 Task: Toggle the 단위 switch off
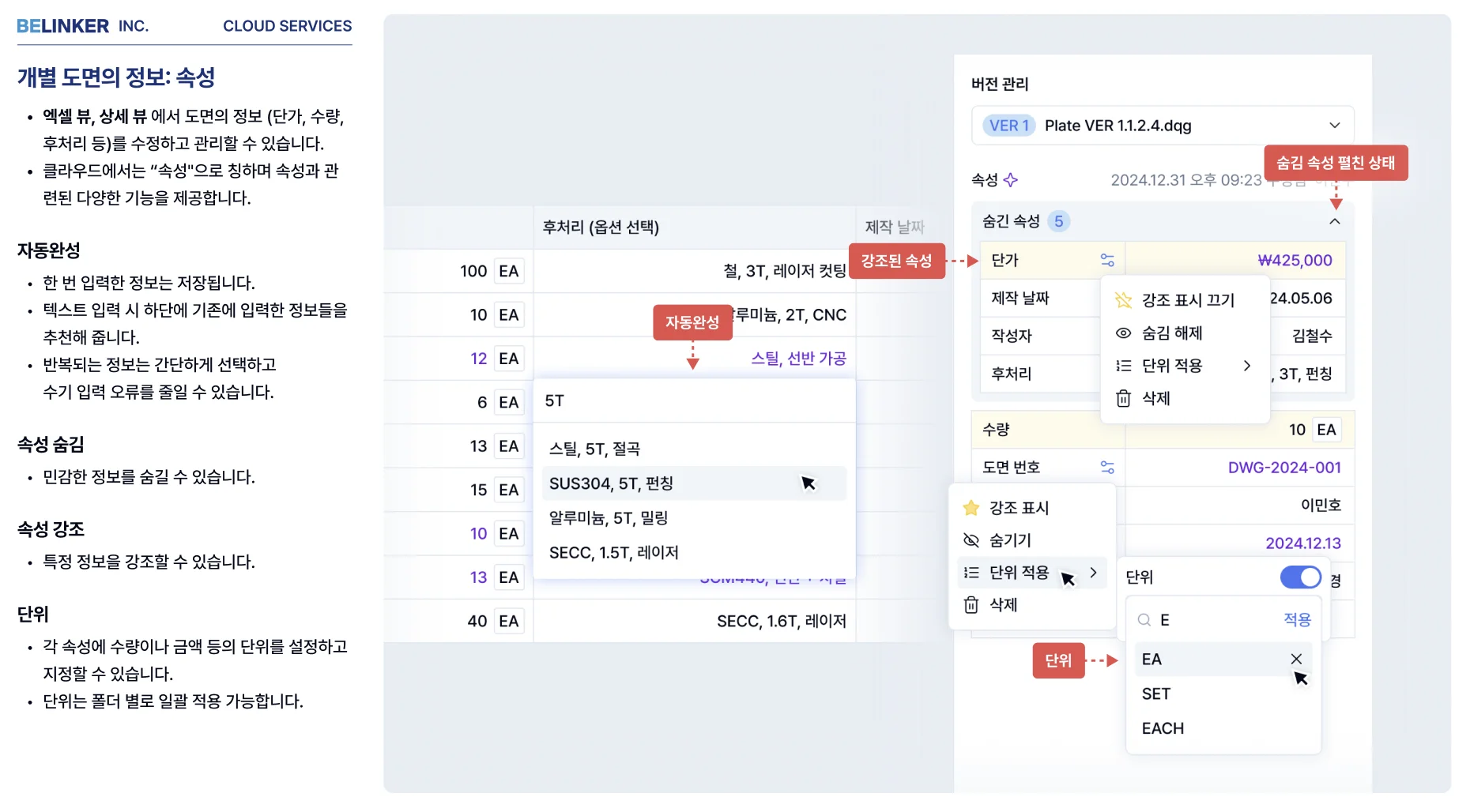(x=1300, y=577)
